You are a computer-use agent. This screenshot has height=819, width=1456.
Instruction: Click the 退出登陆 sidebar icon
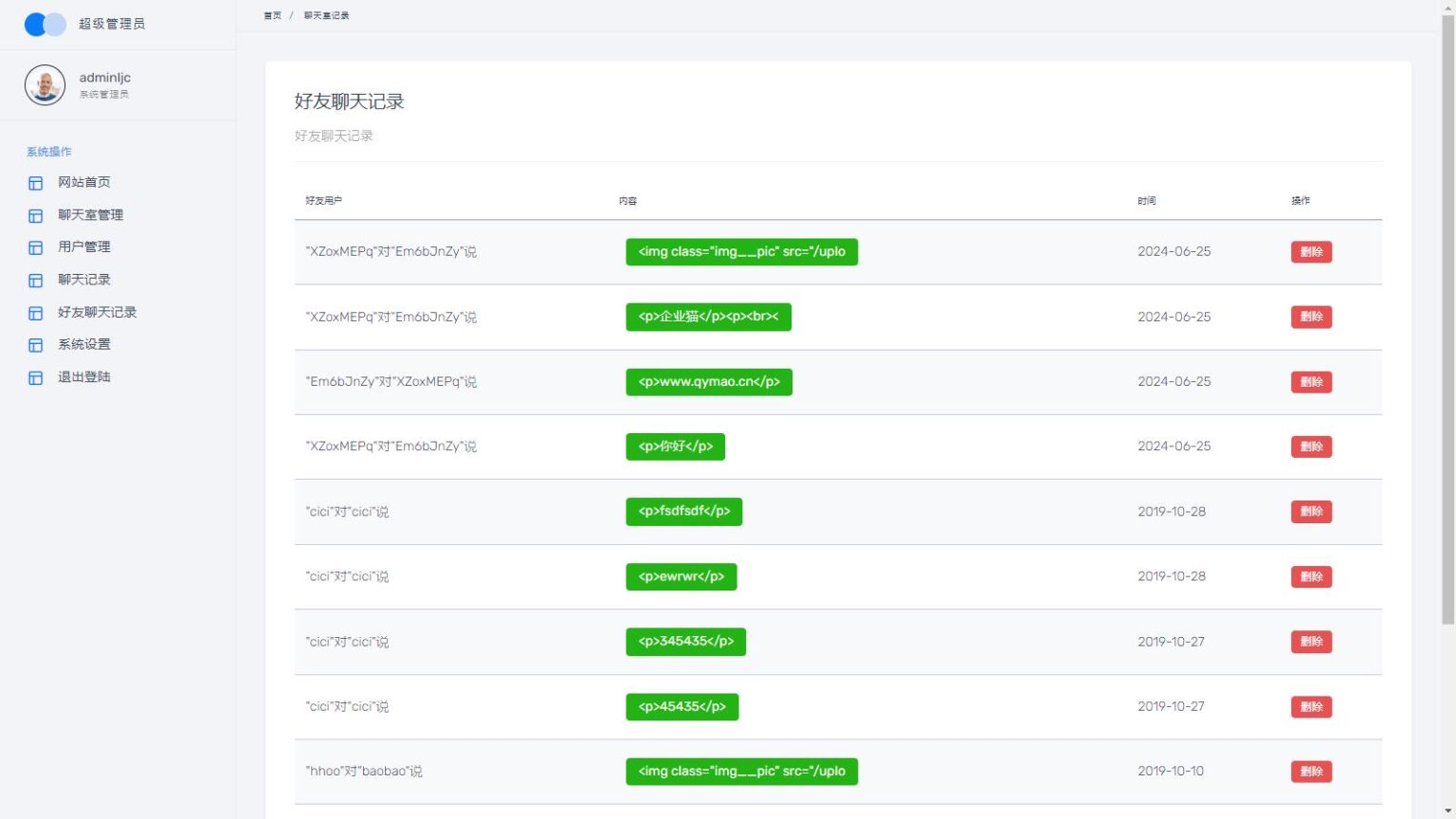tap(35, 377)
